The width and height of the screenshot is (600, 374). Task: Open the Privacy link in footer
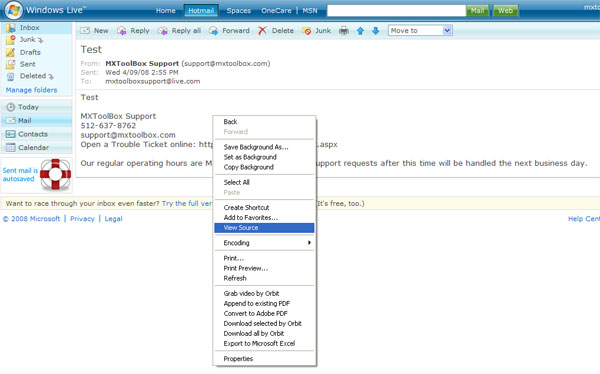[x=82, y=219]
